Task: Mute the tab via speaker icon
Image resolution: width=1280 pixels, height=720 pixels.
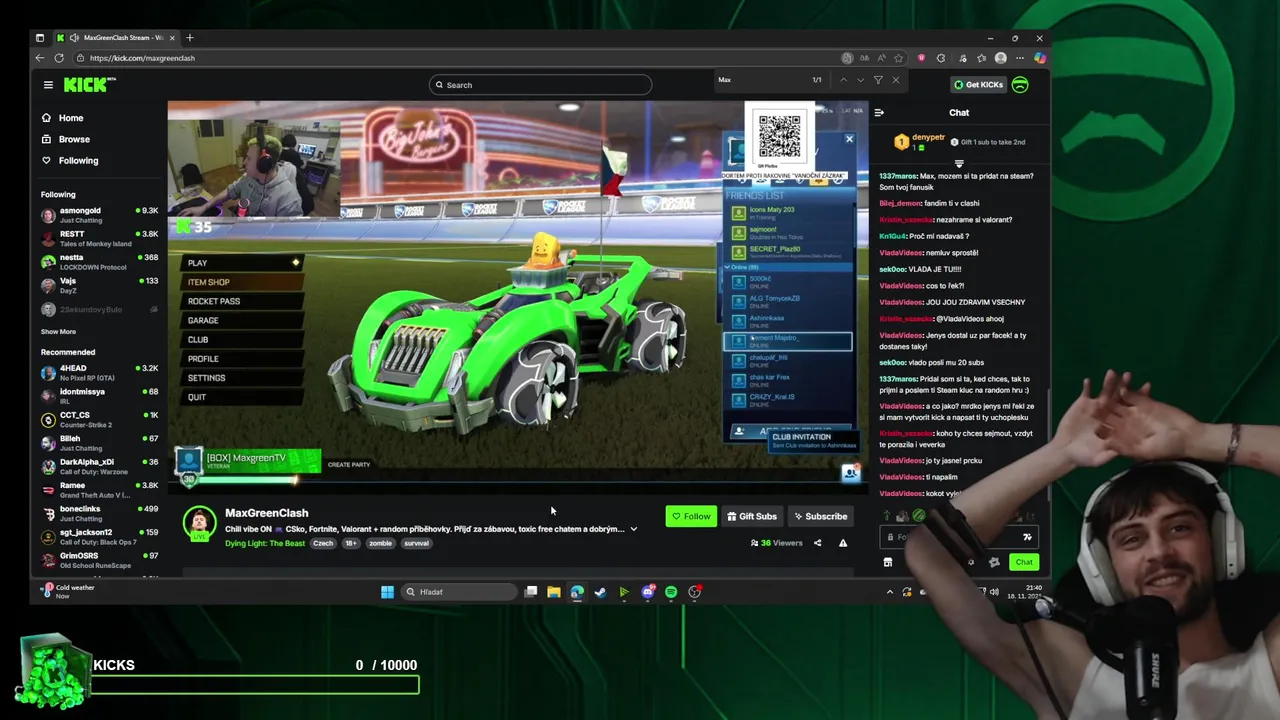Action: coord(74,38)
